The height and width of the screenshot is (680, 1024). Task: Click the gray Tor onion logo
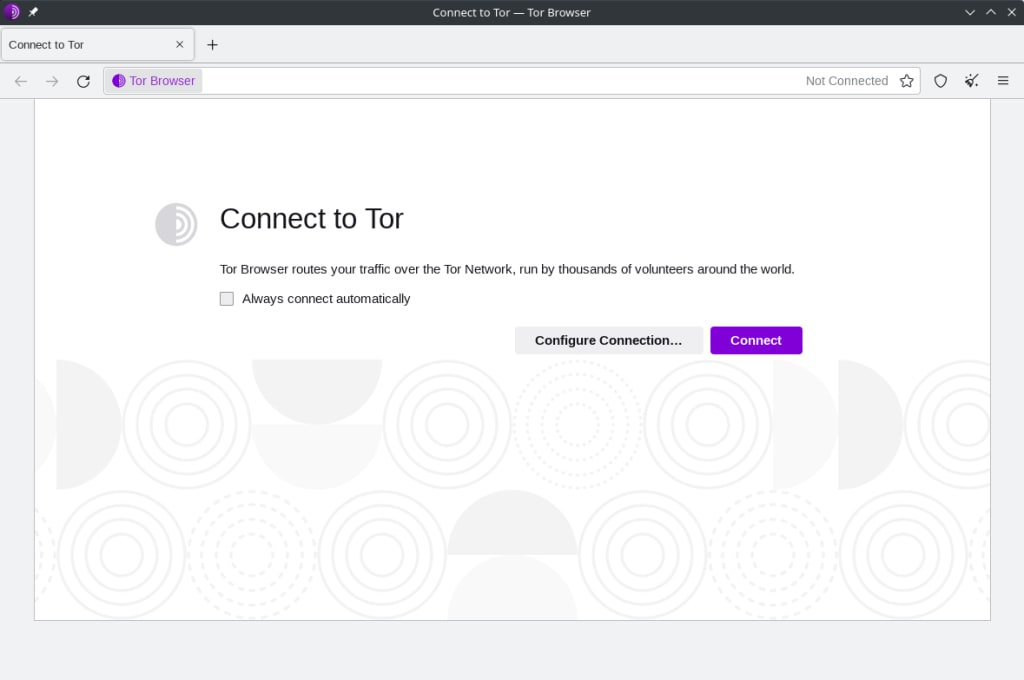176,224
